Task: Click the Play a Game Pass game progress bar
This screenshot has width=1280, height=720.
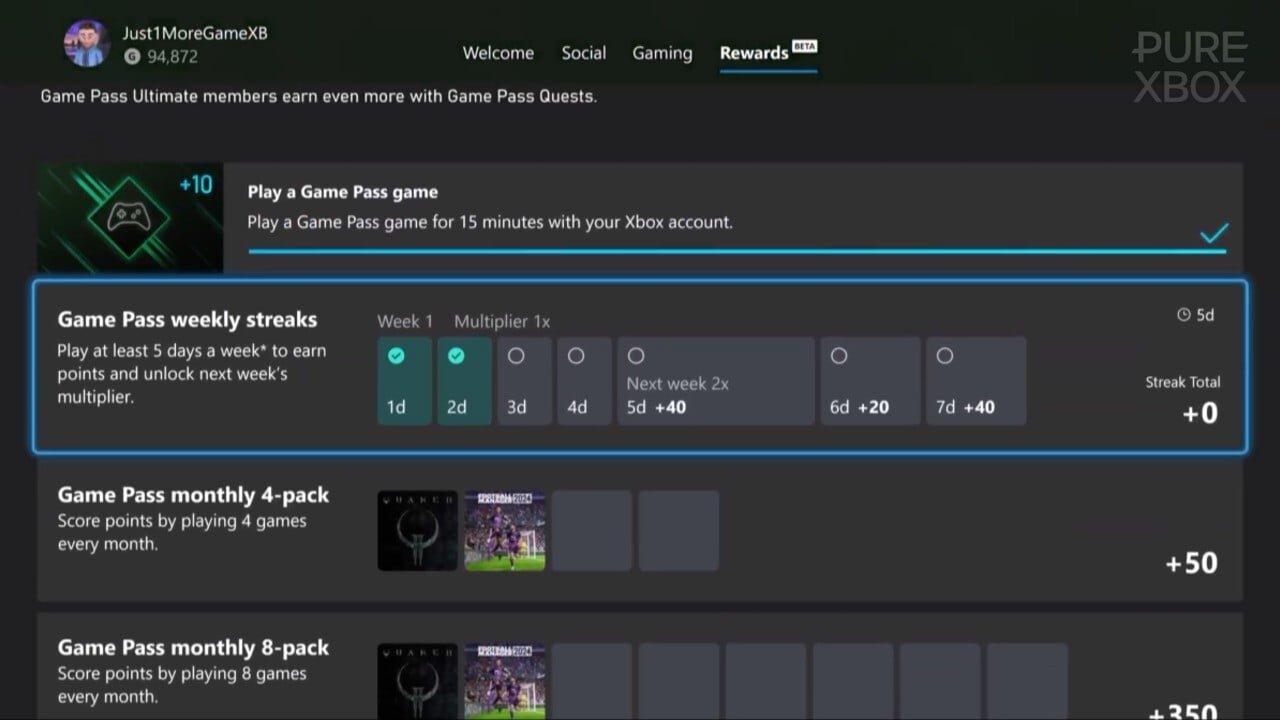Action: pos(737,251)
